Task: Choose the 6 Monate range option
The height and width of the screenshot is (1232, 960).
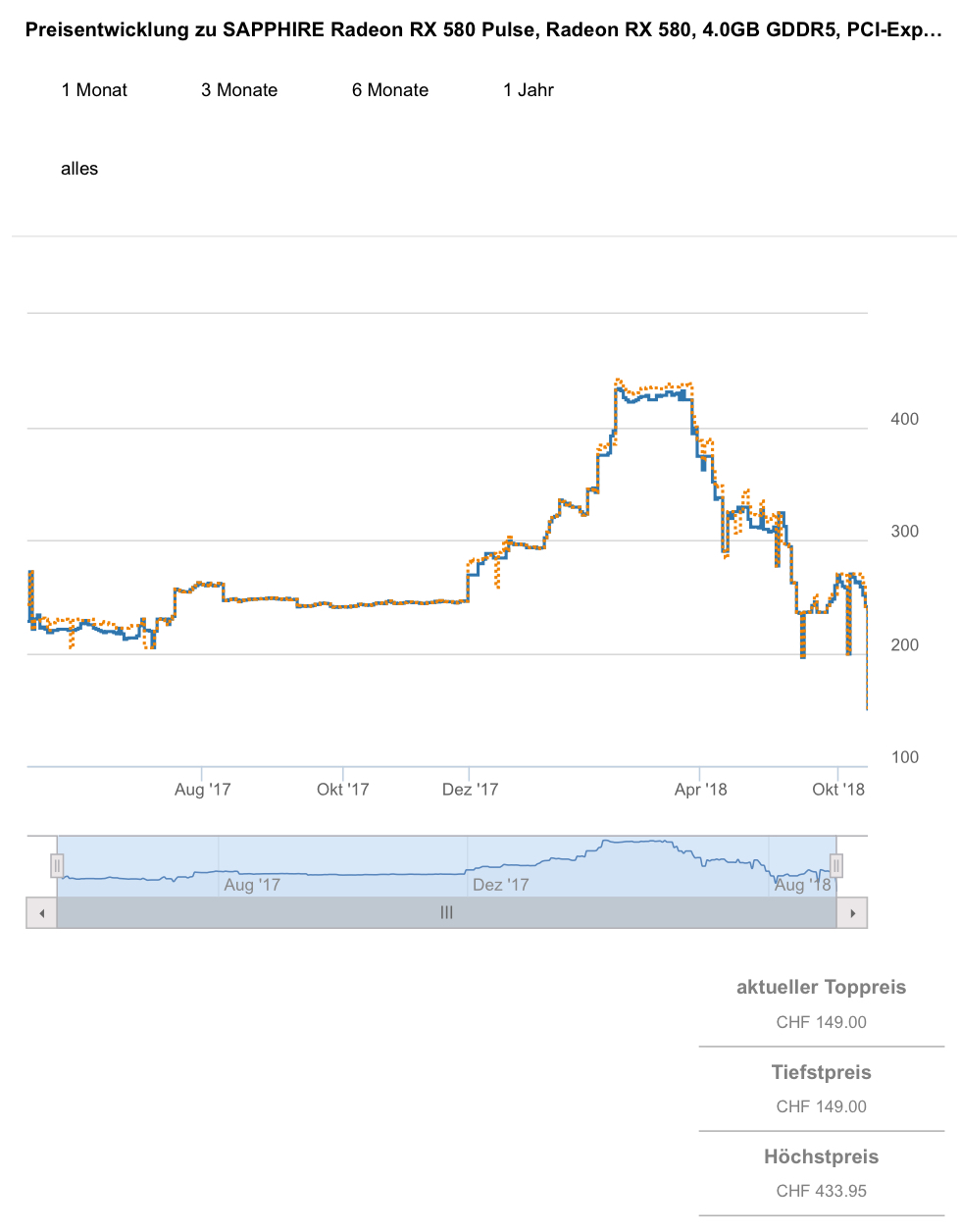Action: click(x=390, y=90)
